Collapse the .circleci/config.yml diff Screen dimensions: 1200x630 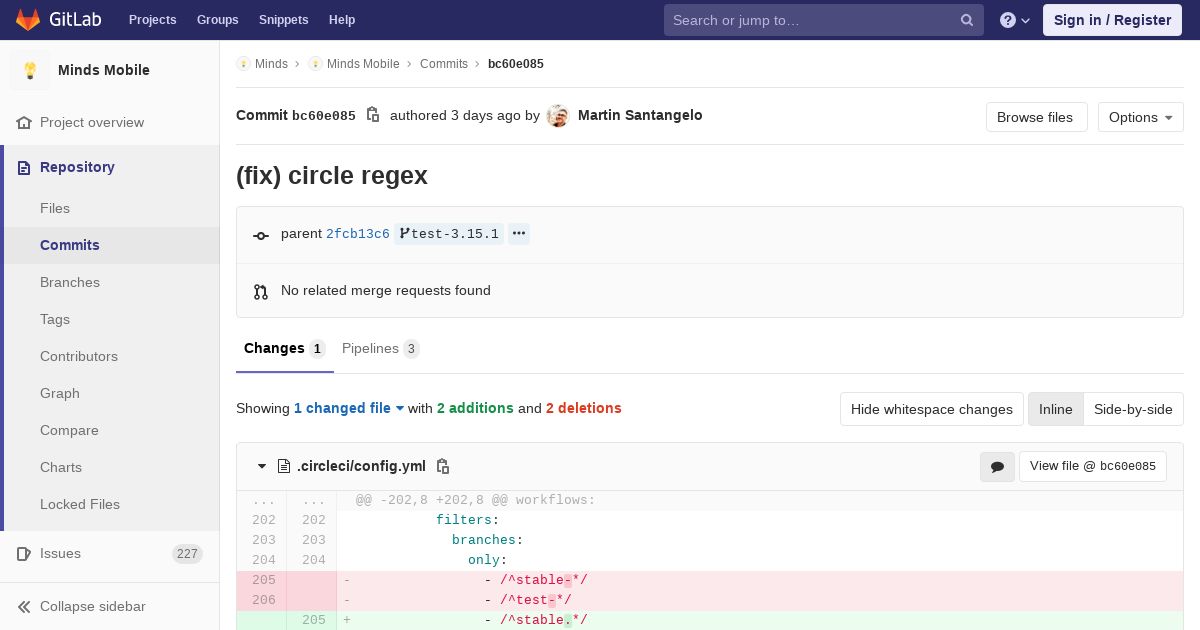click(262, 466)
